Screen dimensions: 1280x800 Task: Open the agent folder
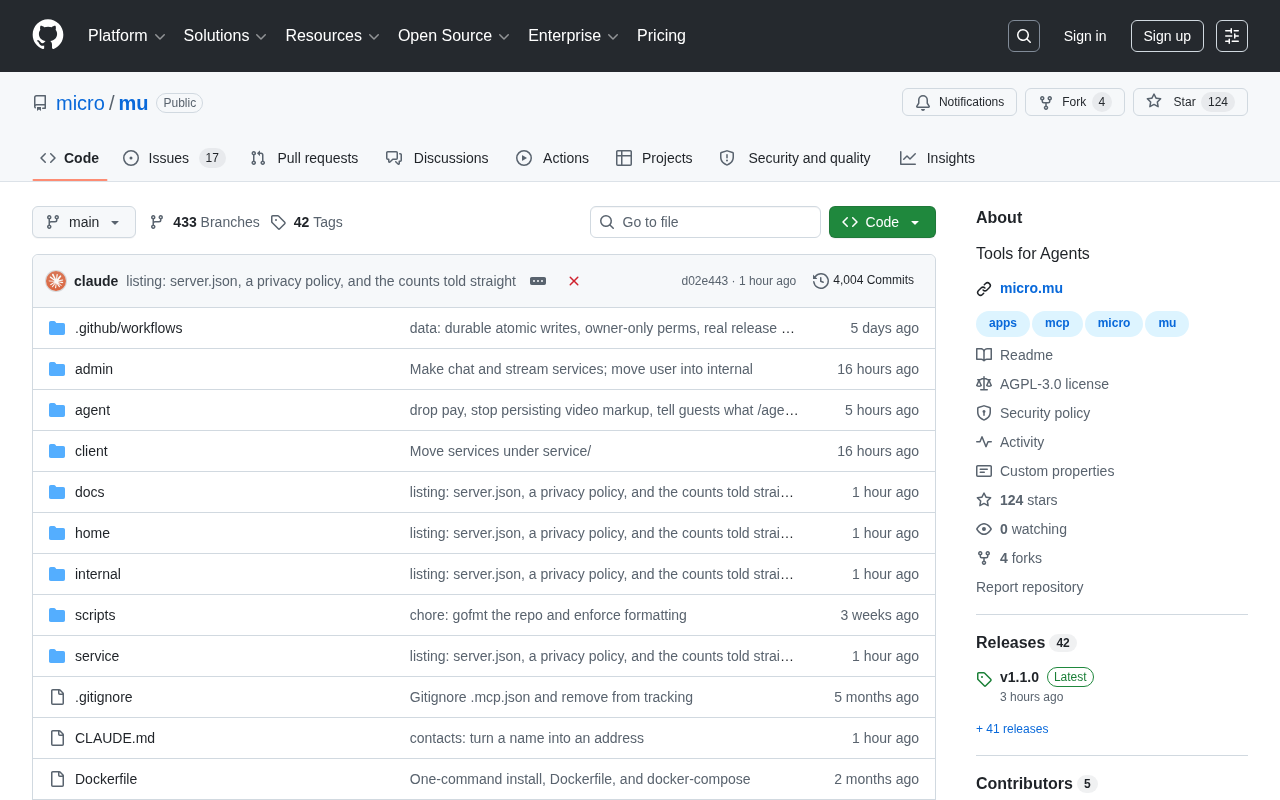(x=93, y=410)
